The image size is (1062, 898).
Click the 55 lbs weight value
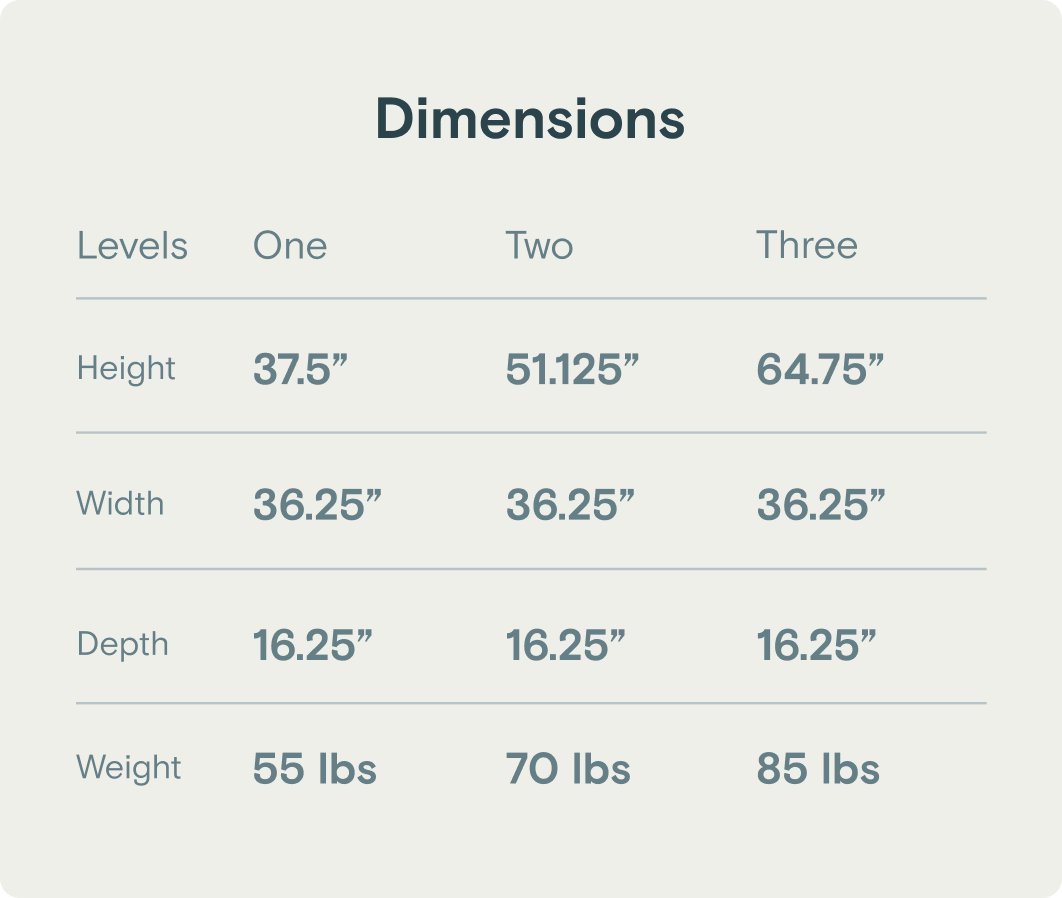pos(315,769)
